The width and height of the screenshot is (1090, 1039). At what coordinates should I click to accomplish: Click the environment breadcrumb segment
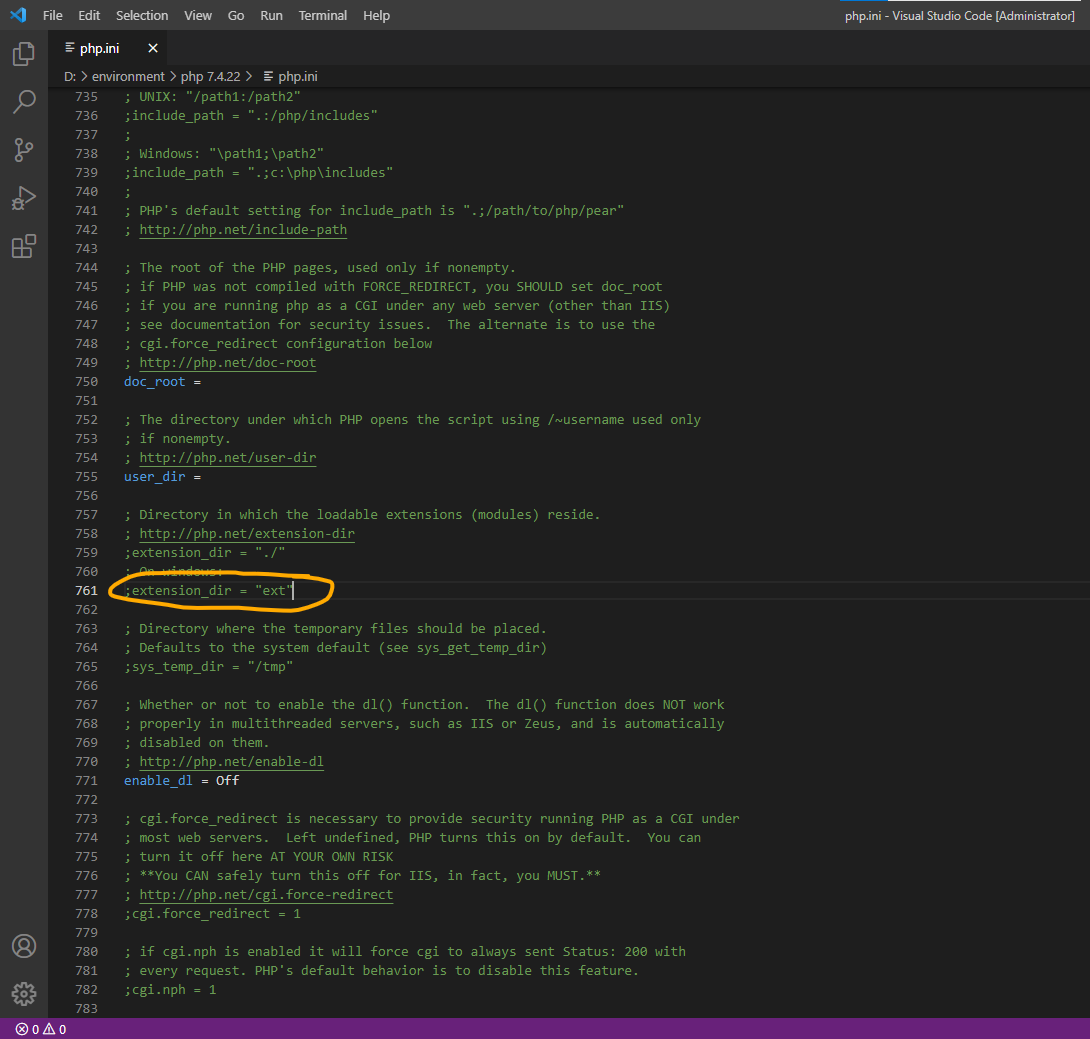(128, 76)
